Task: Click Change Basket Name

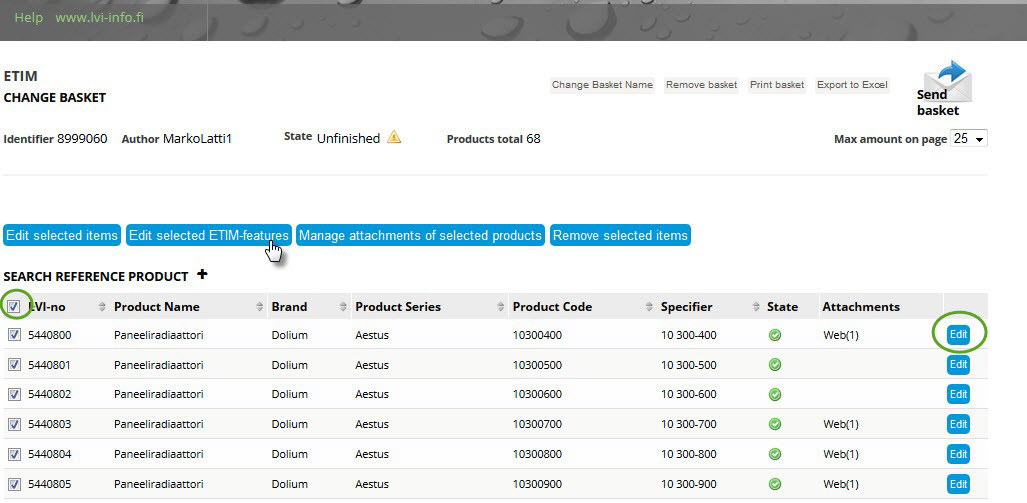Action: click(x=602, y=84)
